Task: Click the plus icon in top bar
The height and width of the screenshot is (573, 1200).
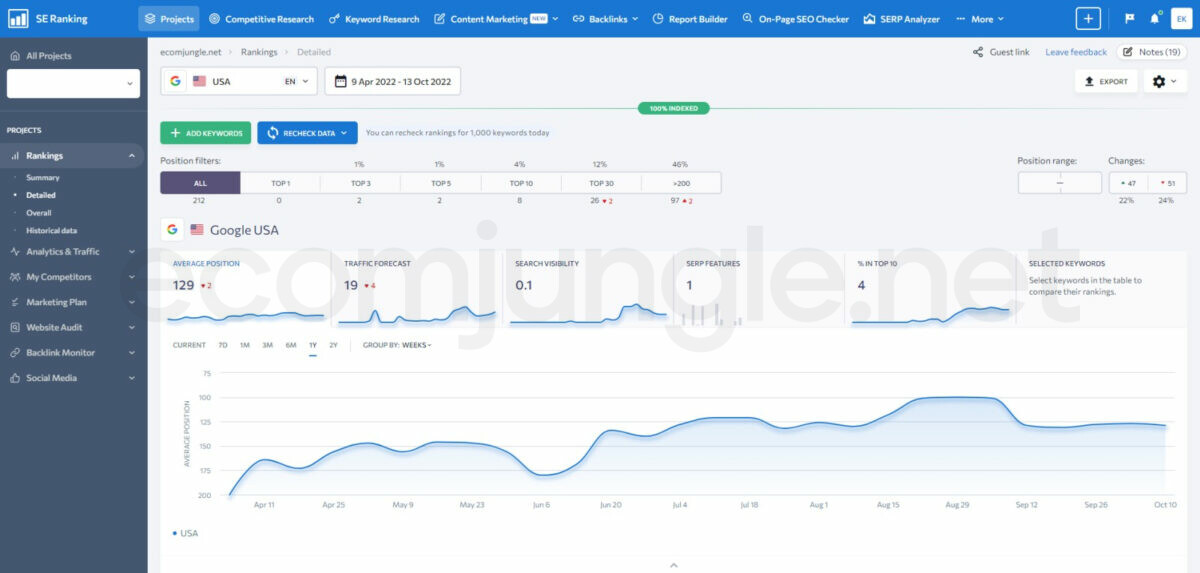Action: click(1088, 19)
